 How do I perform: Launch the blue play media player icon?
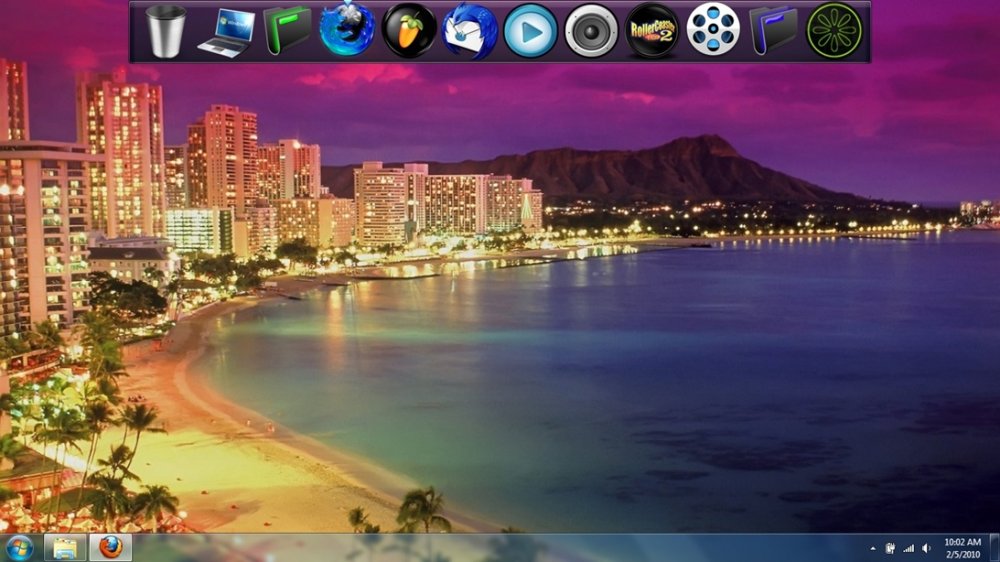pyautogui.click(x=530, y=31)
